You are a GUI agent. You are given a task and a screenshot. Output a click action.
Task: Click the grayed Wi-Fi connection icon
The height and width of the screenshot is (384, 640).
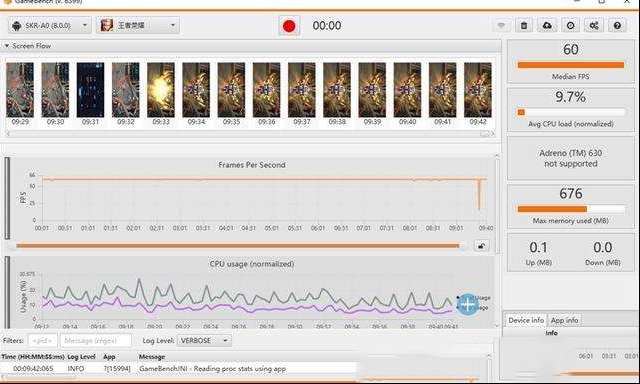[x=501, y=26]
